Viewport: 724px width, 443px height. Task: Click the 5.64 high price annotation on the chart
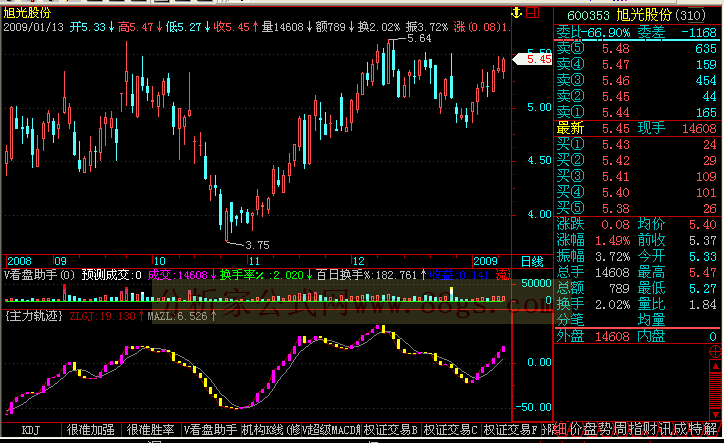click(419, 39)
